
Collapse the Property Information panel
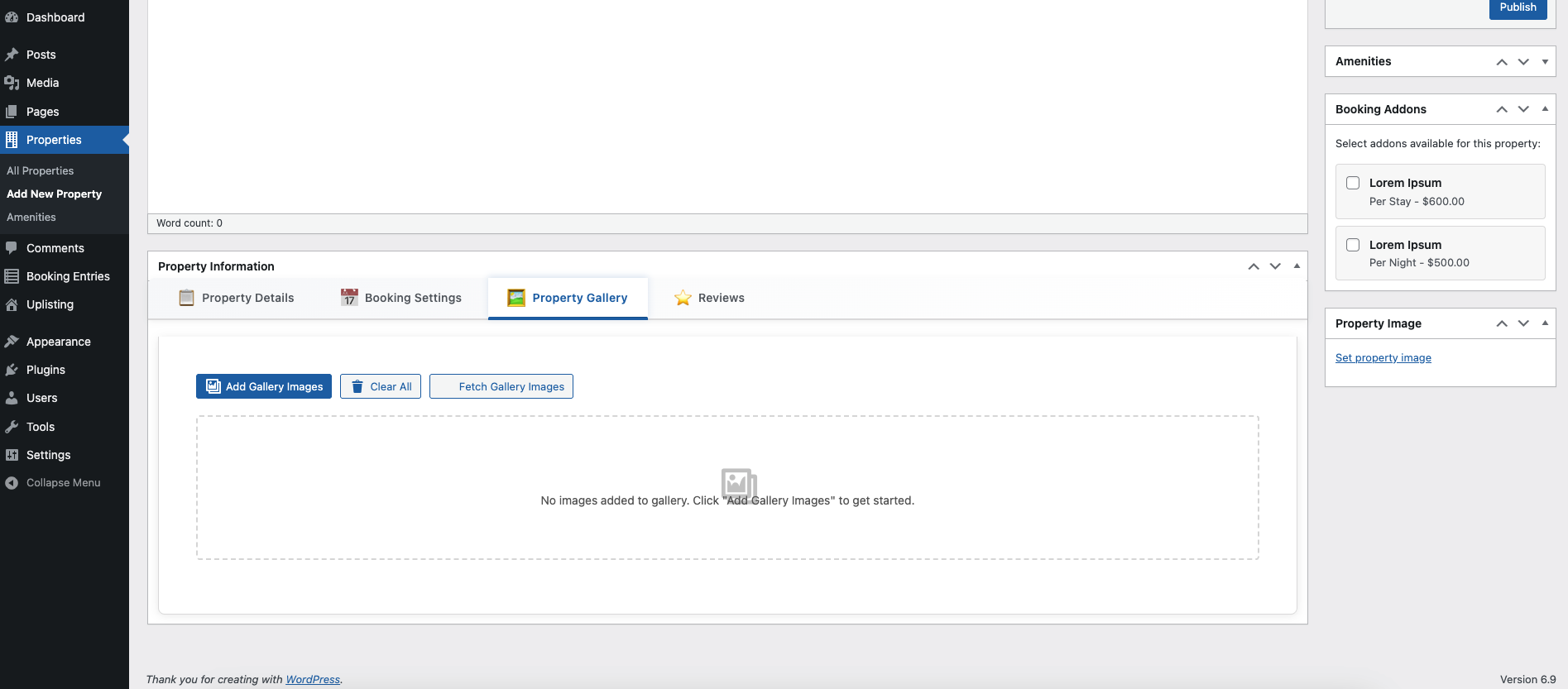pos(1297,266)
